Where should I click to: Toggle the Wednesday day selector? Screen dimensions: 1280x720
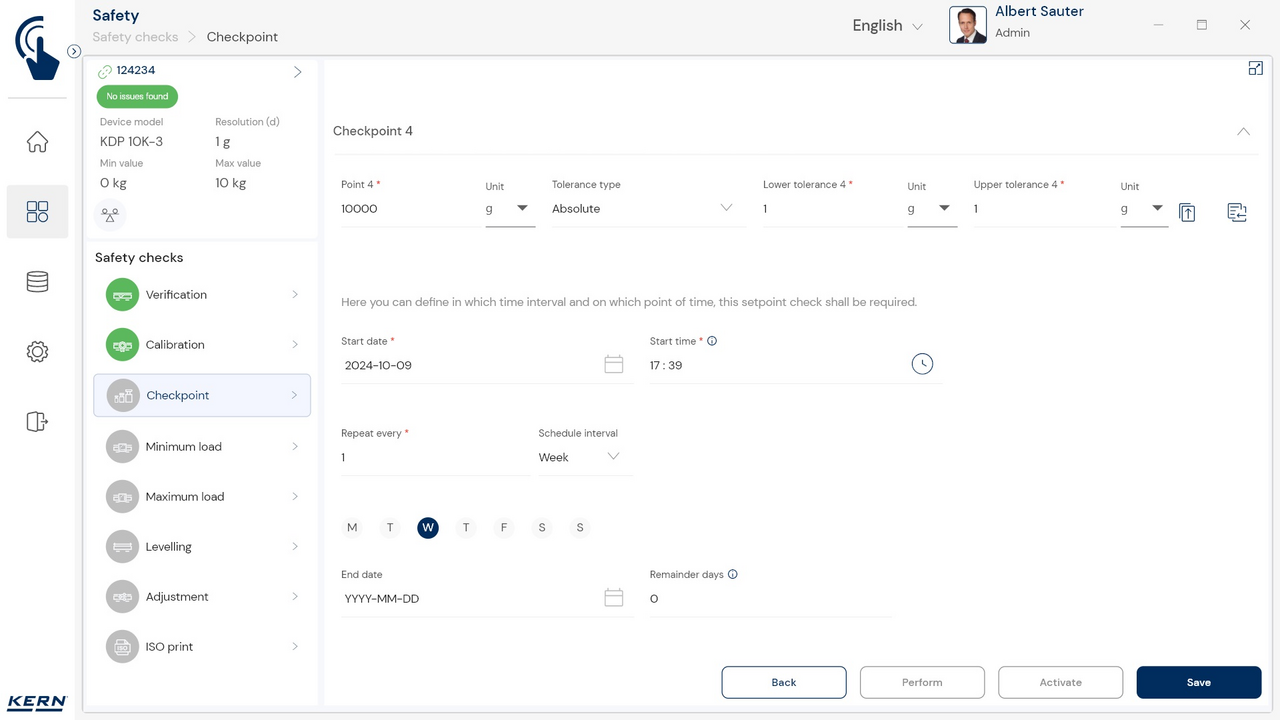[x=428, y=528]
